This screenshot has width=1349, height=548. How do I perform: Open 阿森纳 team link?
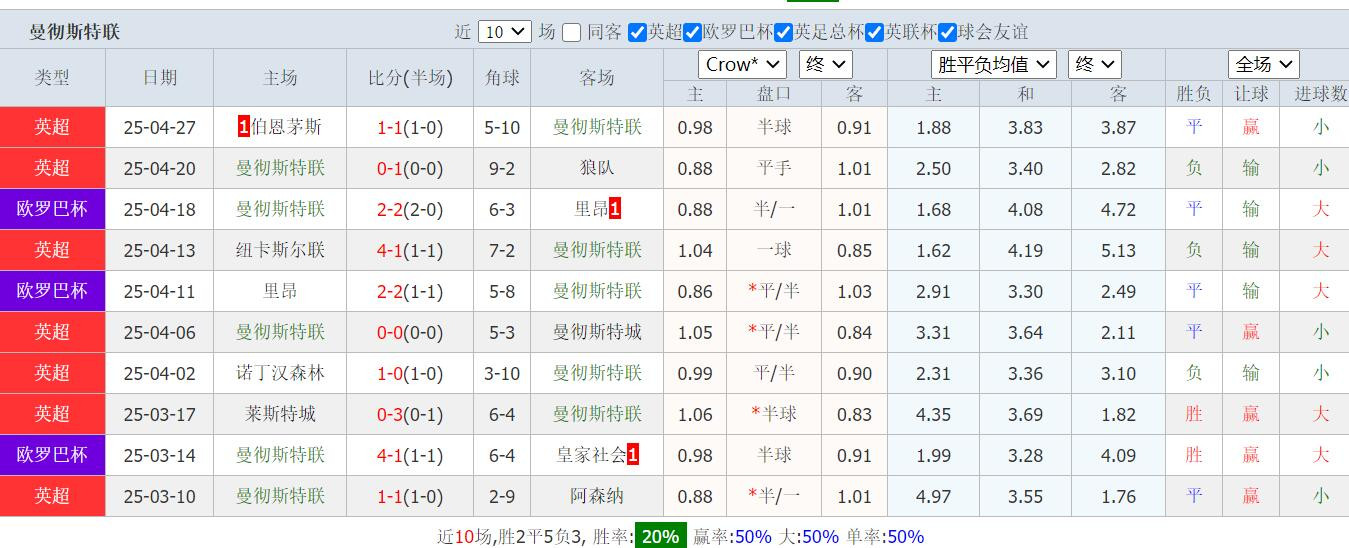597,496
